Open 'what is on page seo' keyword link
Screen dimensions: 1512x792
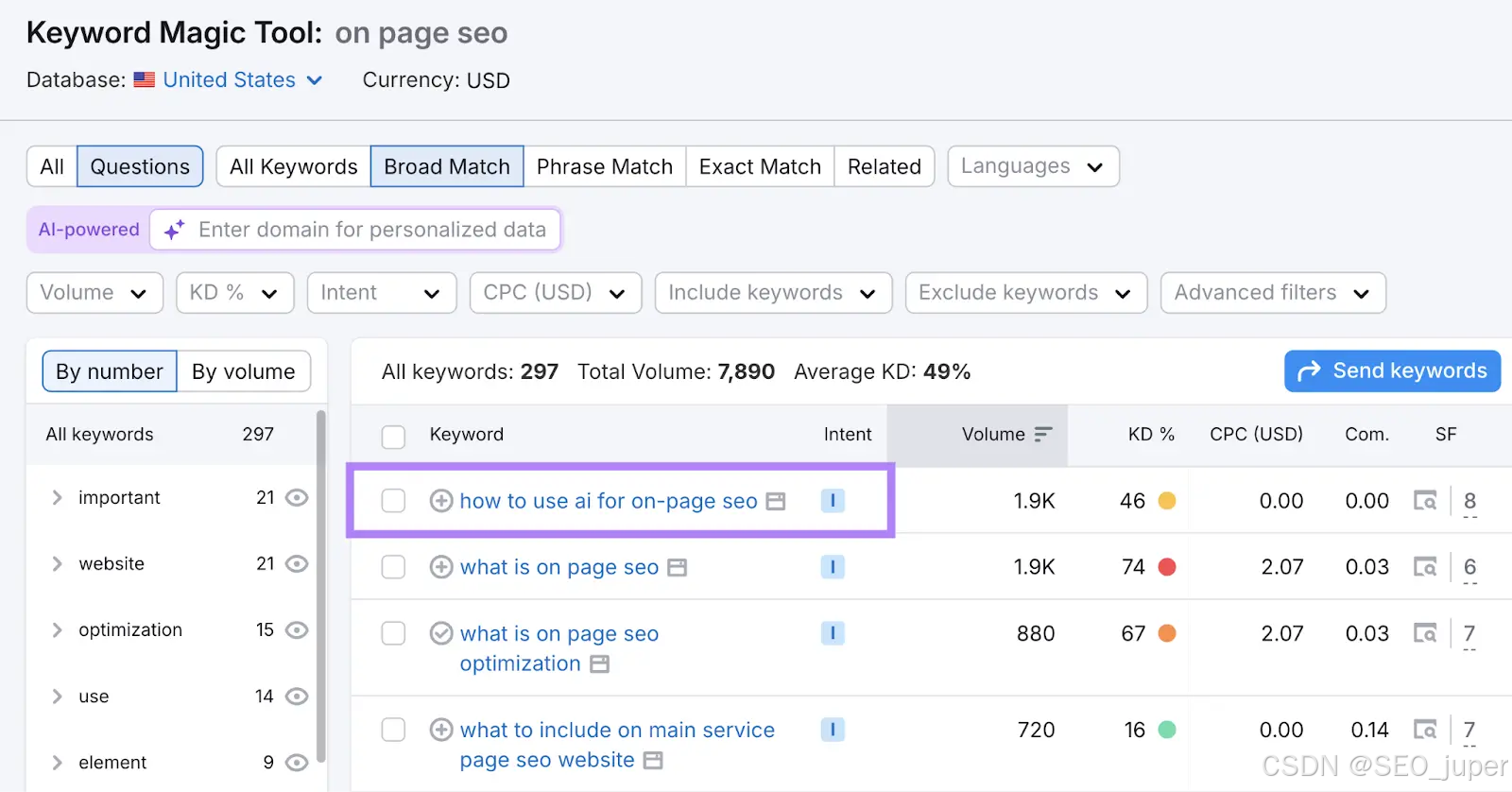point(559,567)
